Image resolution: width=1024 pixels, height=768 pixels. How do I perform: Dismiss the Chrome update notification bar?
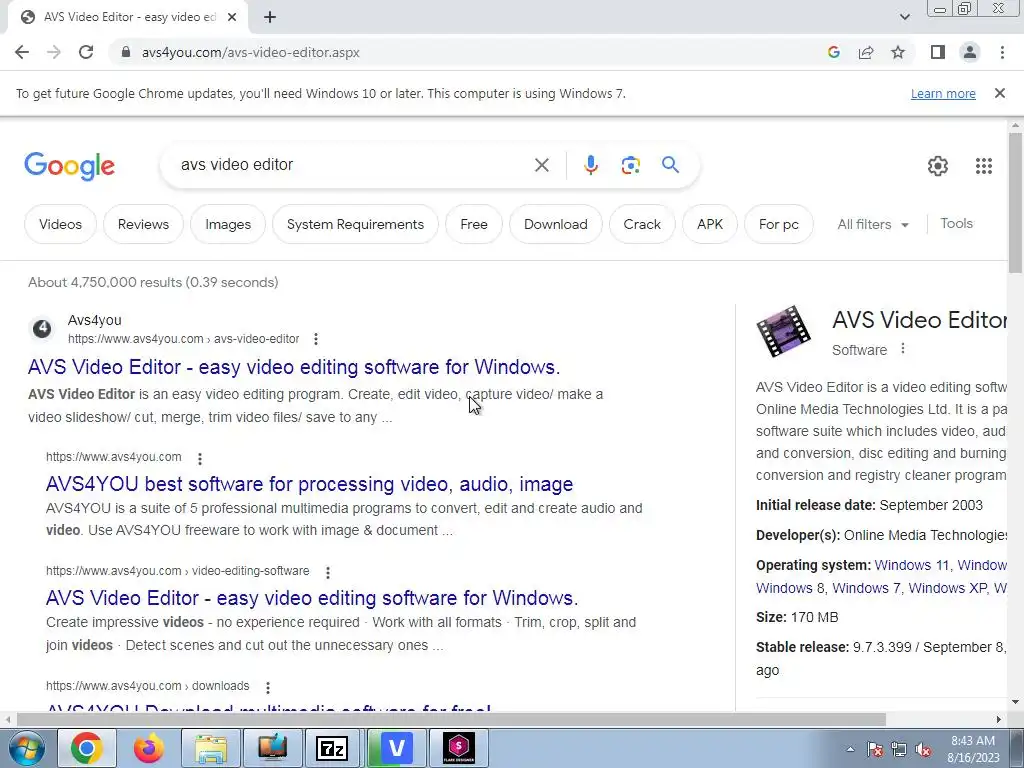coord(999,93)
